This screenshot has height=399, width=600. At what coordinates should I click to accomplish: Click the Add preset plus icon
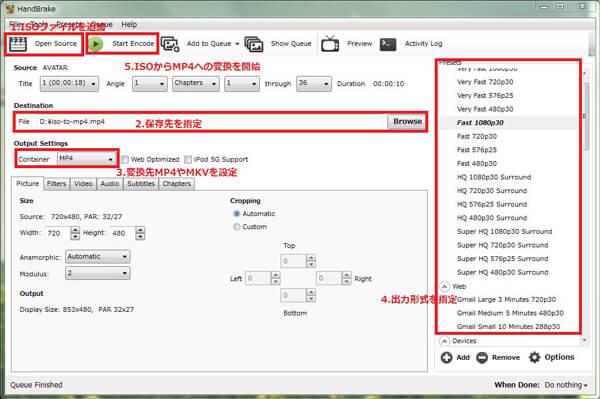point(446,357)
